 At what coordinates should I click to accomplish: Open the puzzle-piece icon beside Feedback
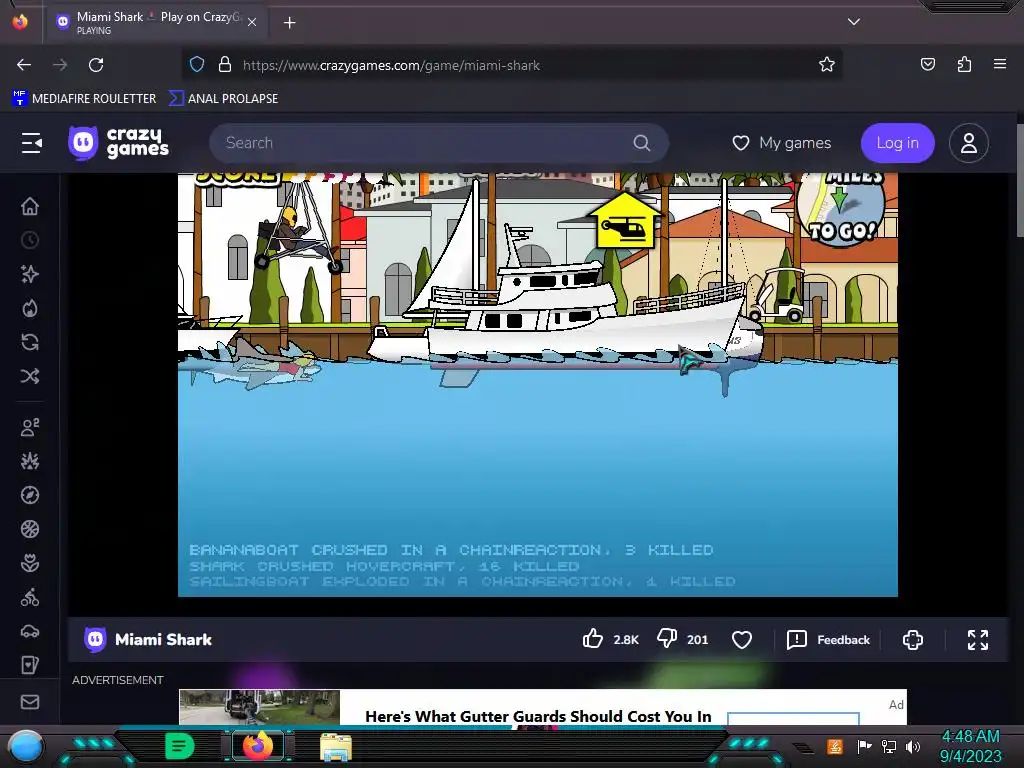(913, 639)
